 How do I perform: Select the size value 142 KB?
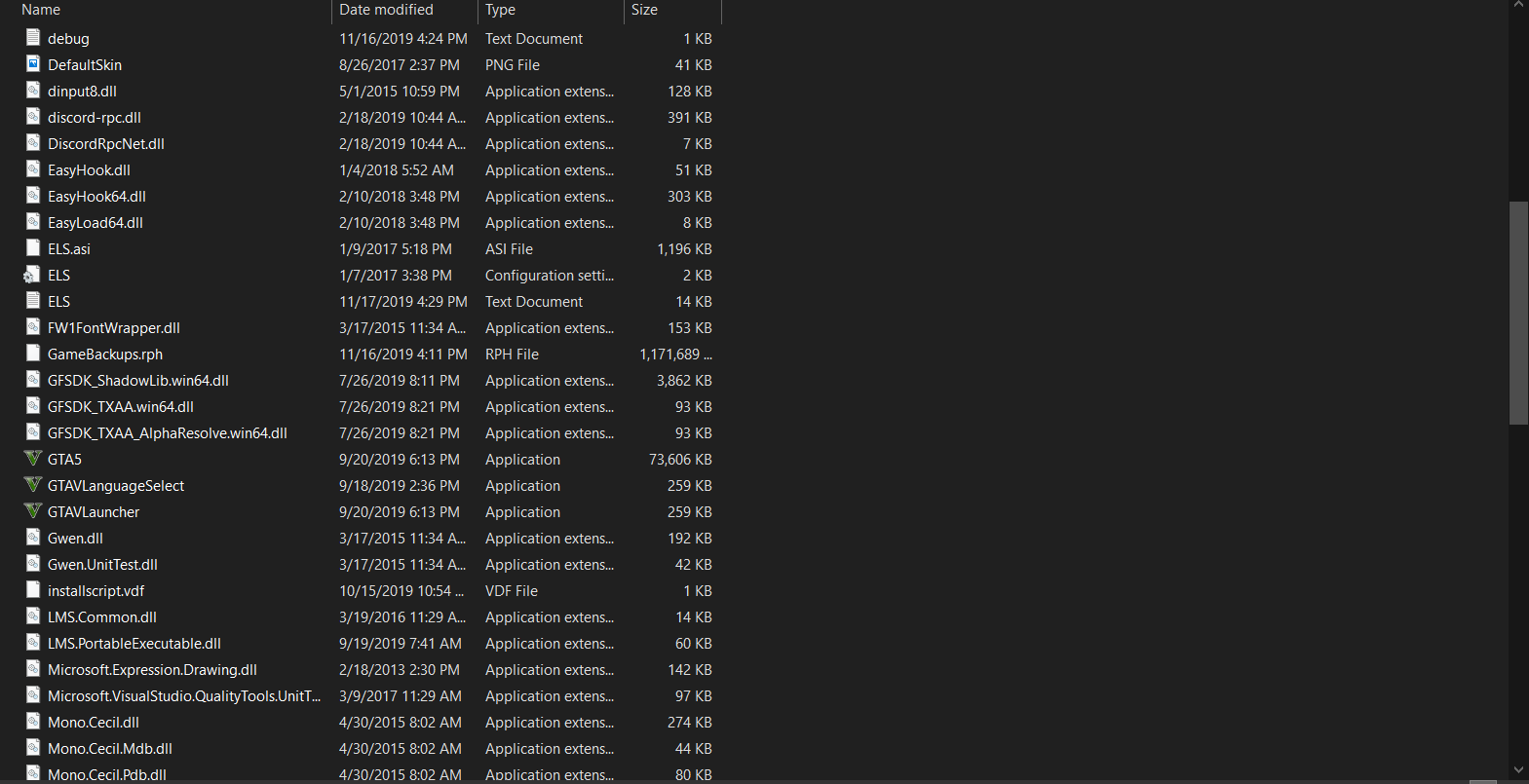pyautogui.click(x=690, y=670)
